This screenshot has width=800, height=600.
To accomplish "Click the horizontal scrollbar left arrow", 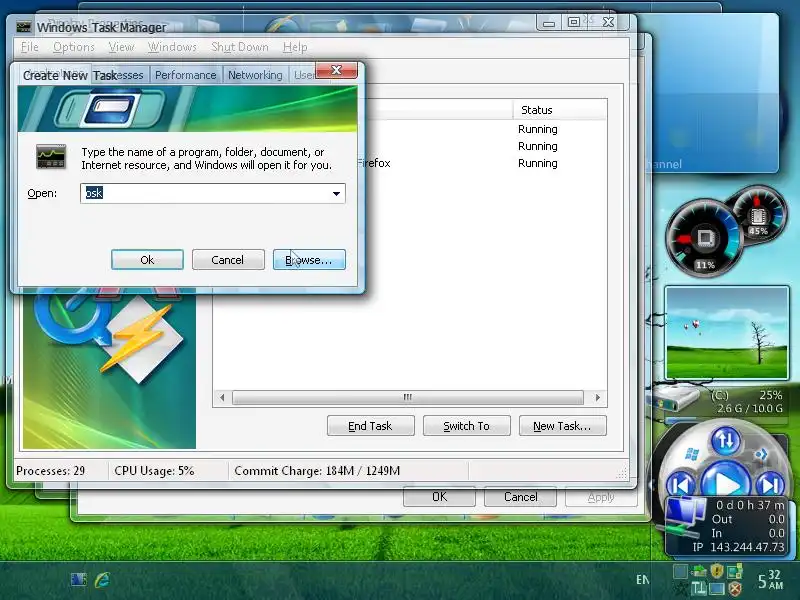I will tap(222, 397).
